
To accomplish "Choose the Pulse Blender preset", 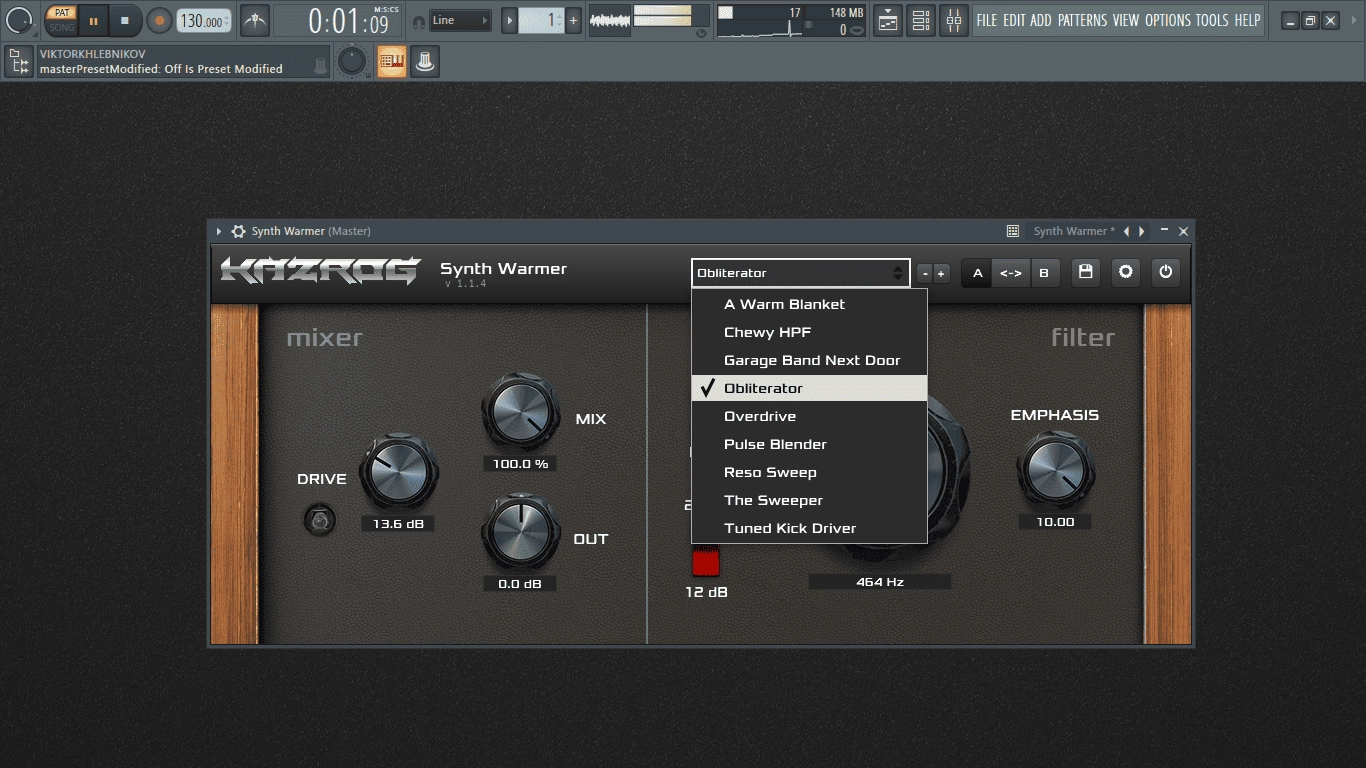I will pos(809,444).
